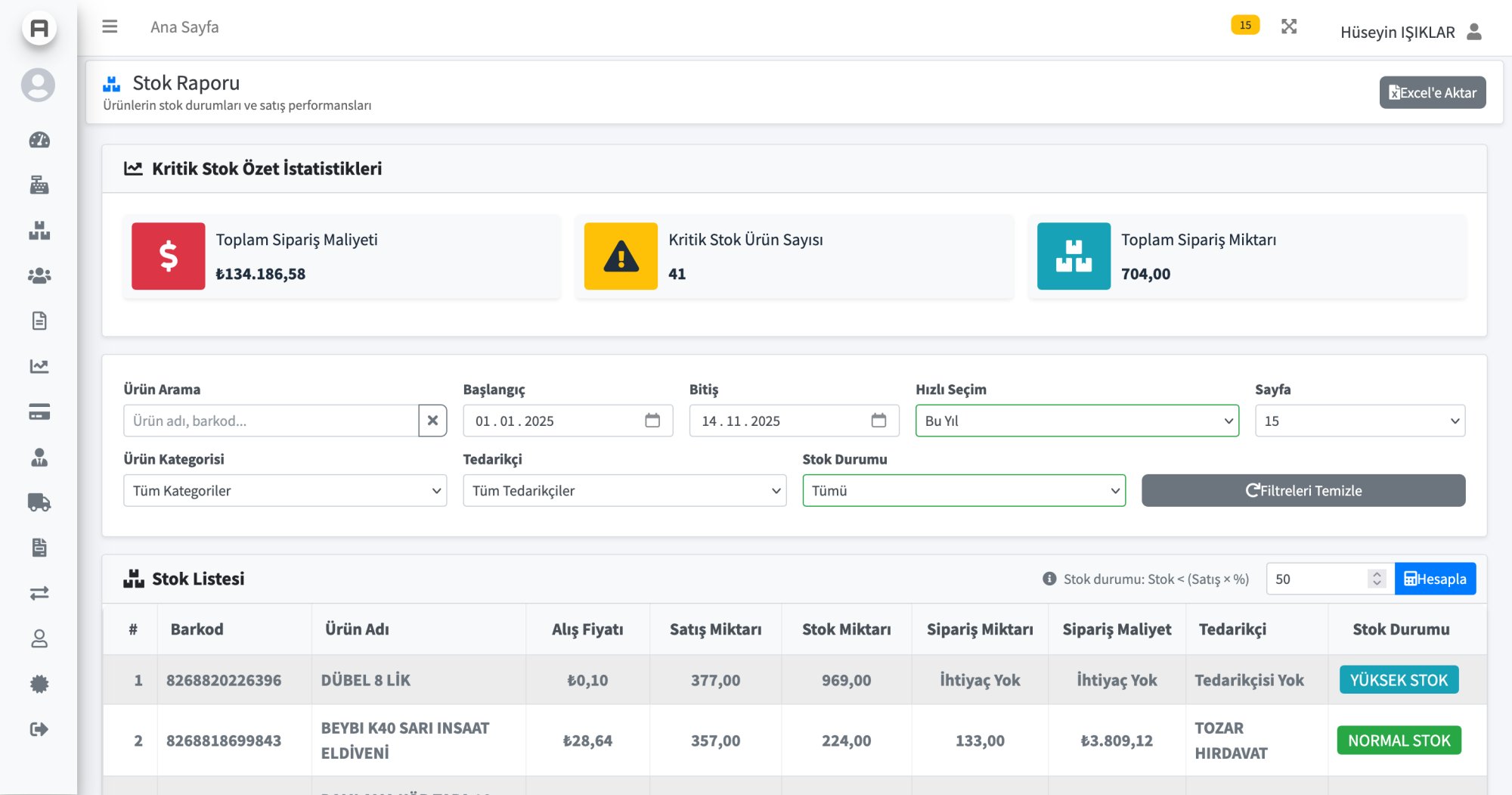Go to Ana Sayfa breadcrumb

pos(184,27)
